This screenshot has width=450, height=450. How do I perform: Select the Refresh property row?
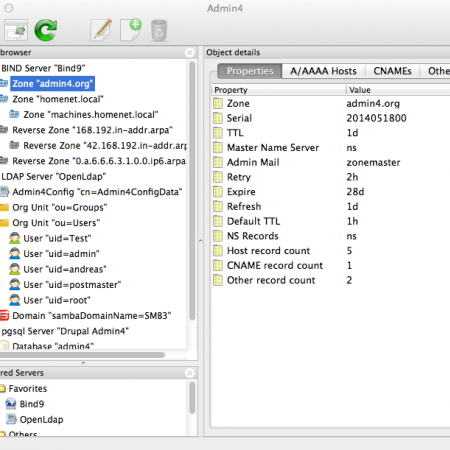(x=331, y=207)
